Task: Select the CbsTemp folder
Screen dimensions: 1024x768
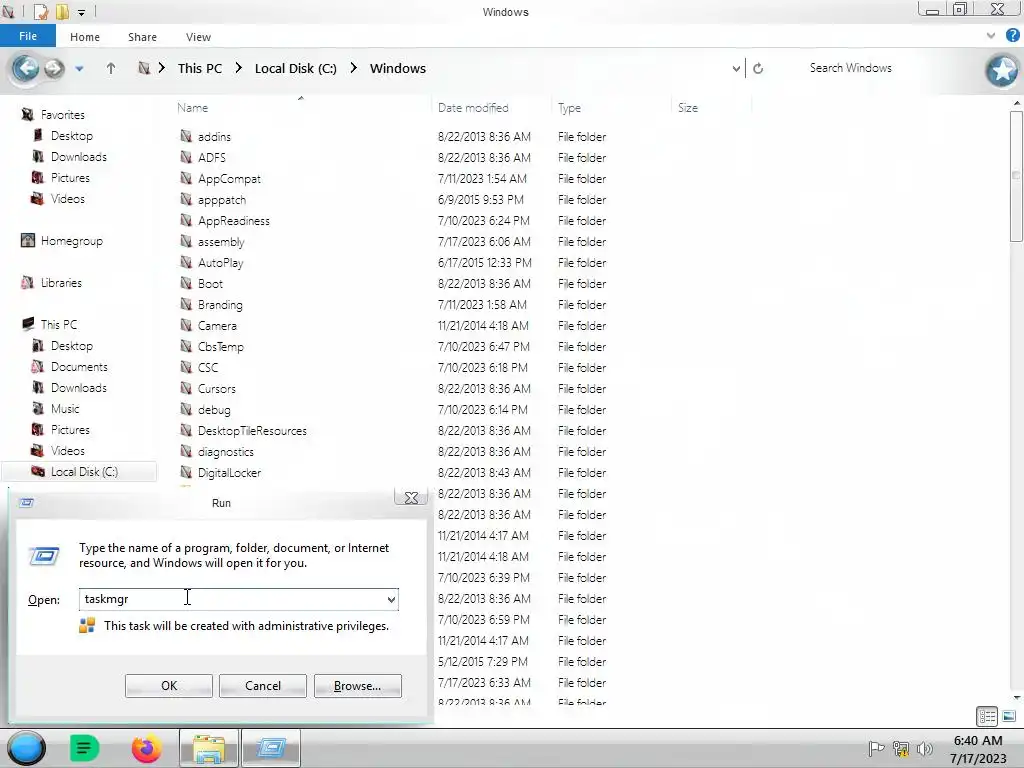Action: (221, 346)
